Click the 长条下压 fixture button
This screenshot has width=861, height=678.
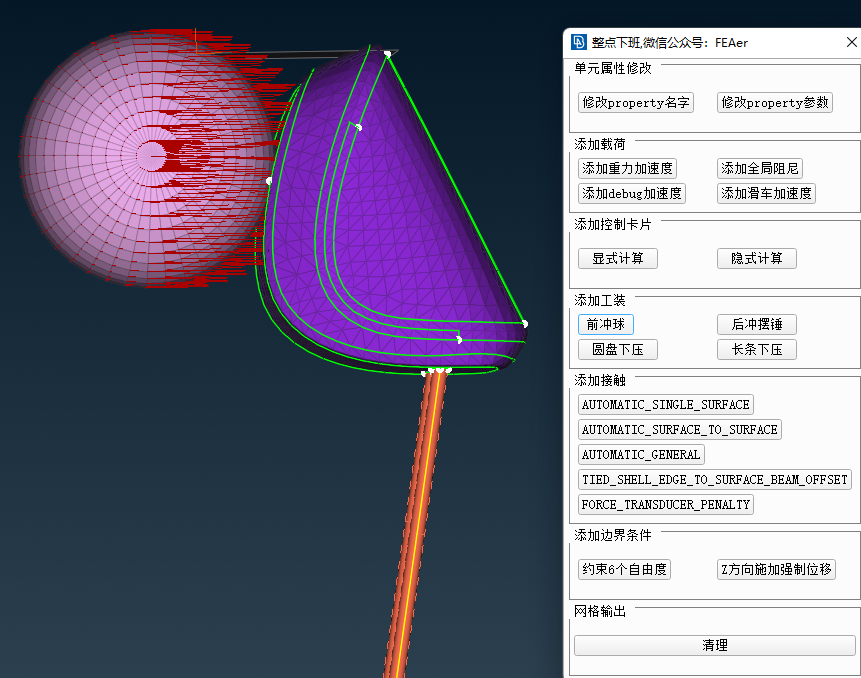[x=757, y=350]
